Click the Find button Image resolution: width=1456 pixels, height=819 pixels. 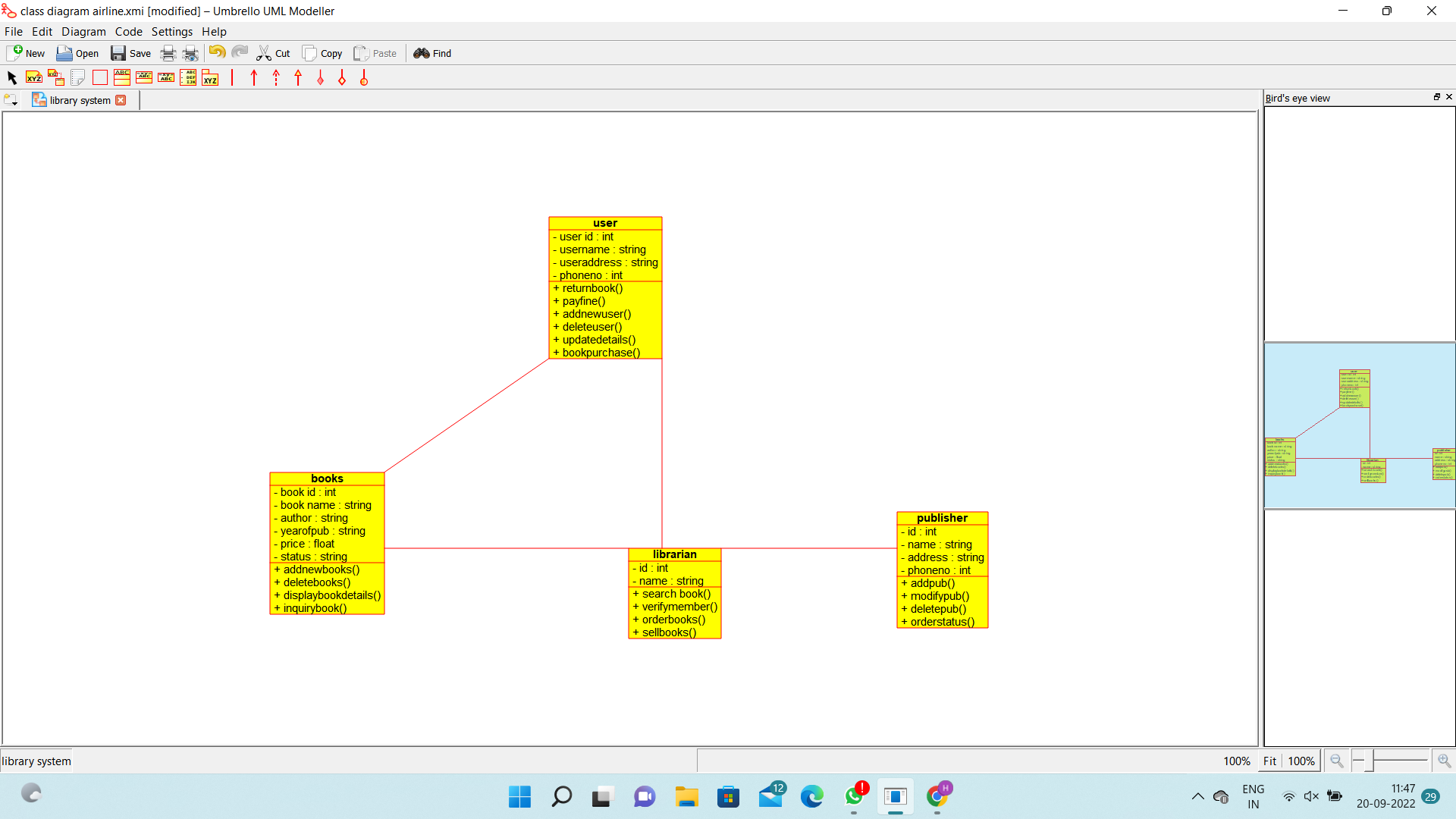pyautogui.click(x=433, y=53)
